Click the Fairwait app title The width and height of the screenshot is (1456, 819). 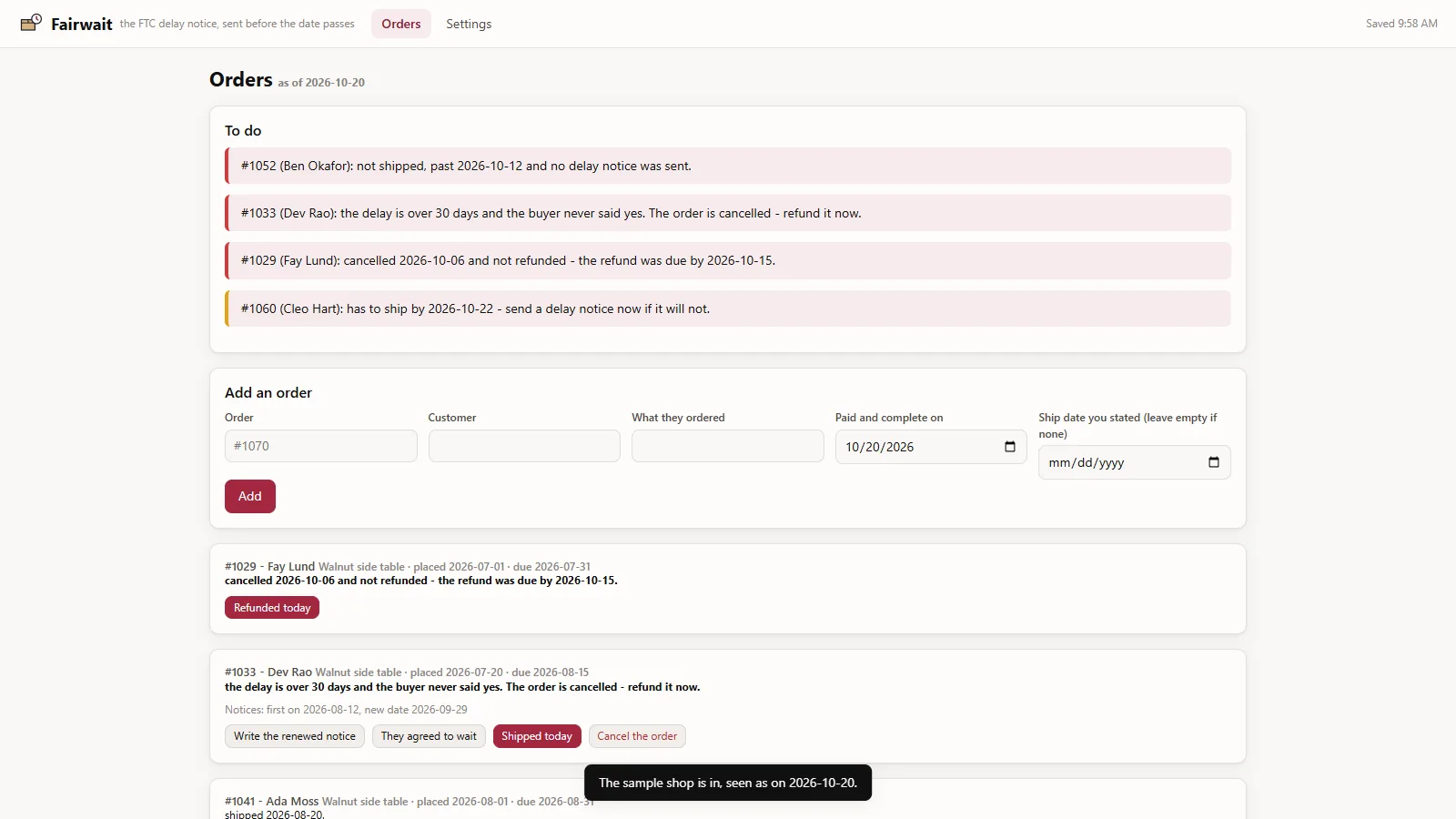click(x=81, y=24)
